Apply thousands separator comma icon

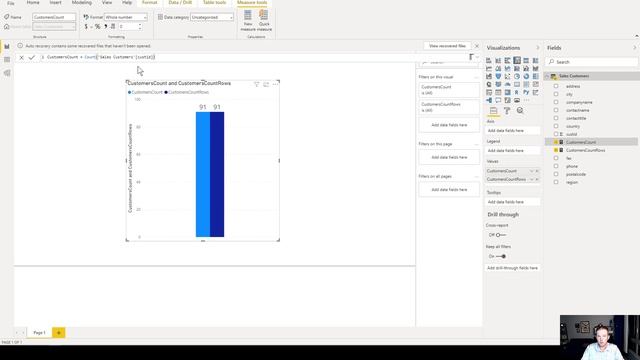click(x=105, y=27)
